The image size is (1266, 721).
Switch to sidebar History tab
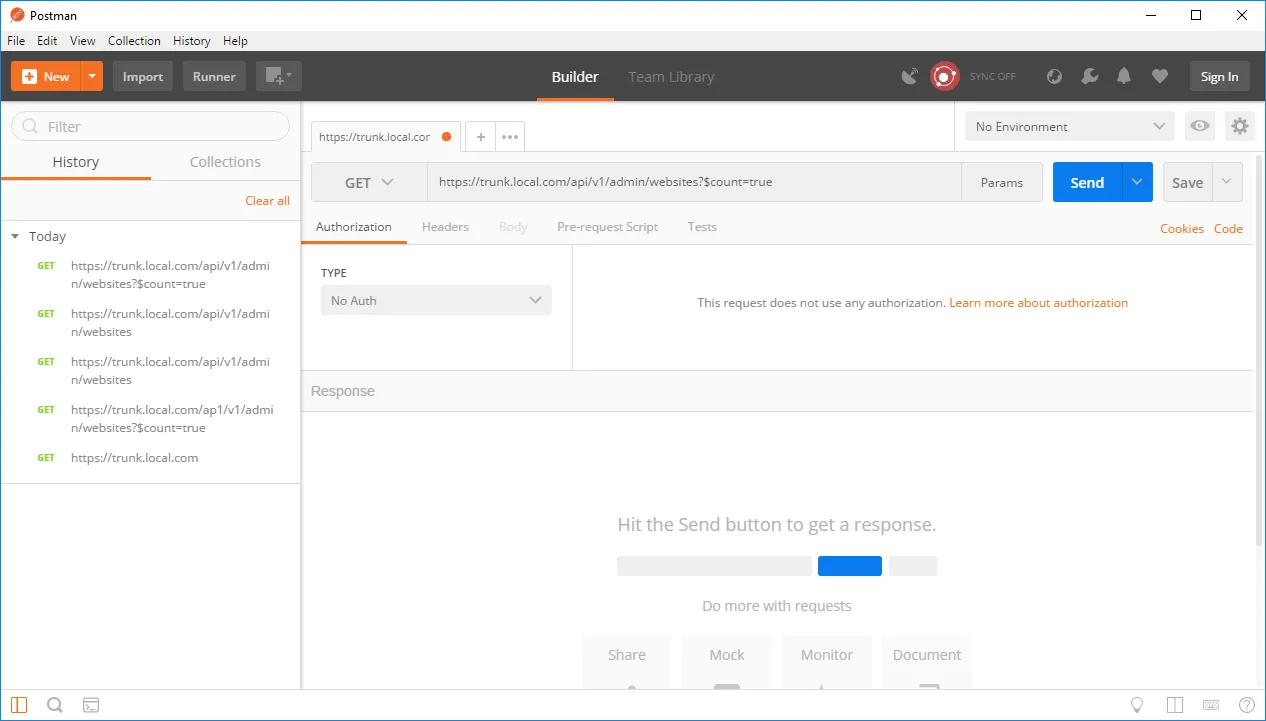tap(76, 162)
